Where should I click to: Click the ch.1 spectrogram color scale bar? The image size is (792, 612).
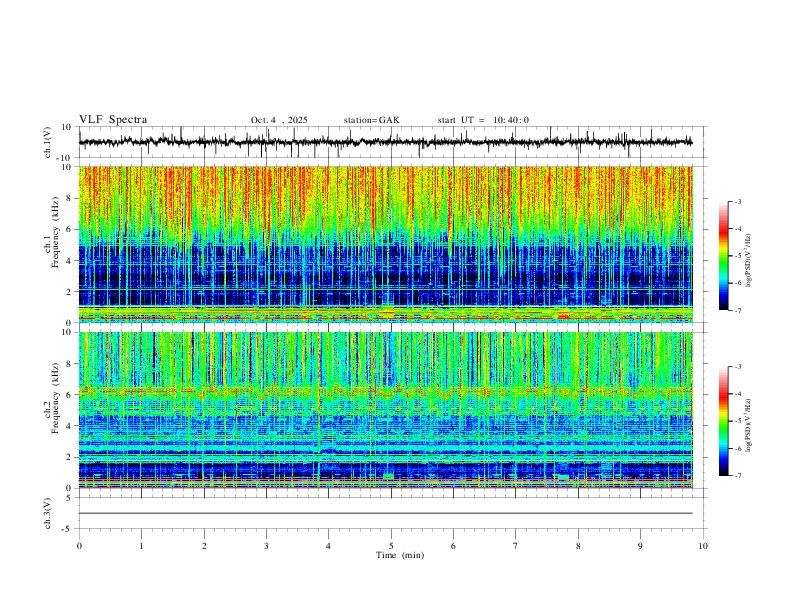pyautogui.click(x=724, y=256)
